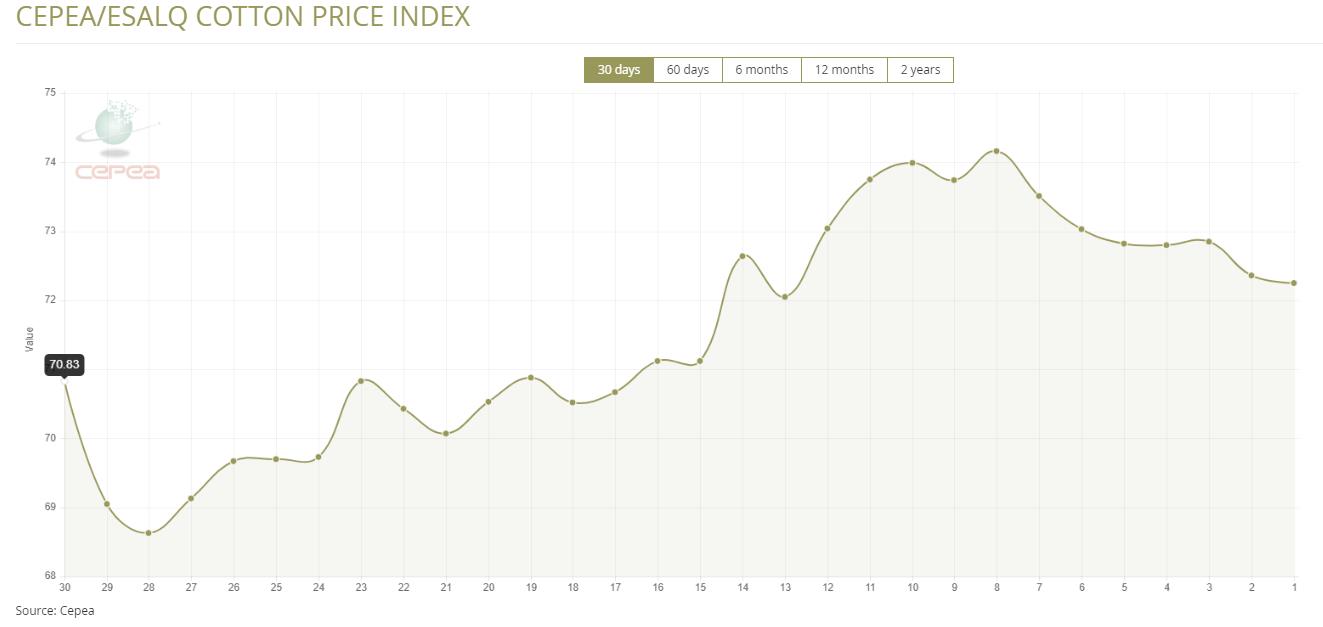
Task: Click the data point at day 23
Action: tap(361, 381)
